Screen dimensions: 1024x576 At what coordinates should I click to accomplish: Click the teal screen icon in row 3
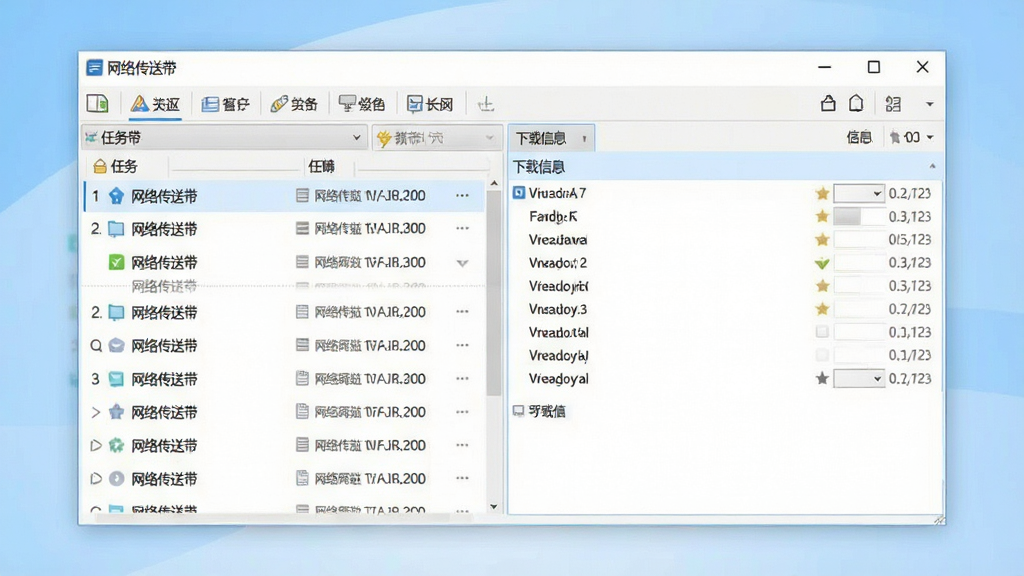[116, 379]
